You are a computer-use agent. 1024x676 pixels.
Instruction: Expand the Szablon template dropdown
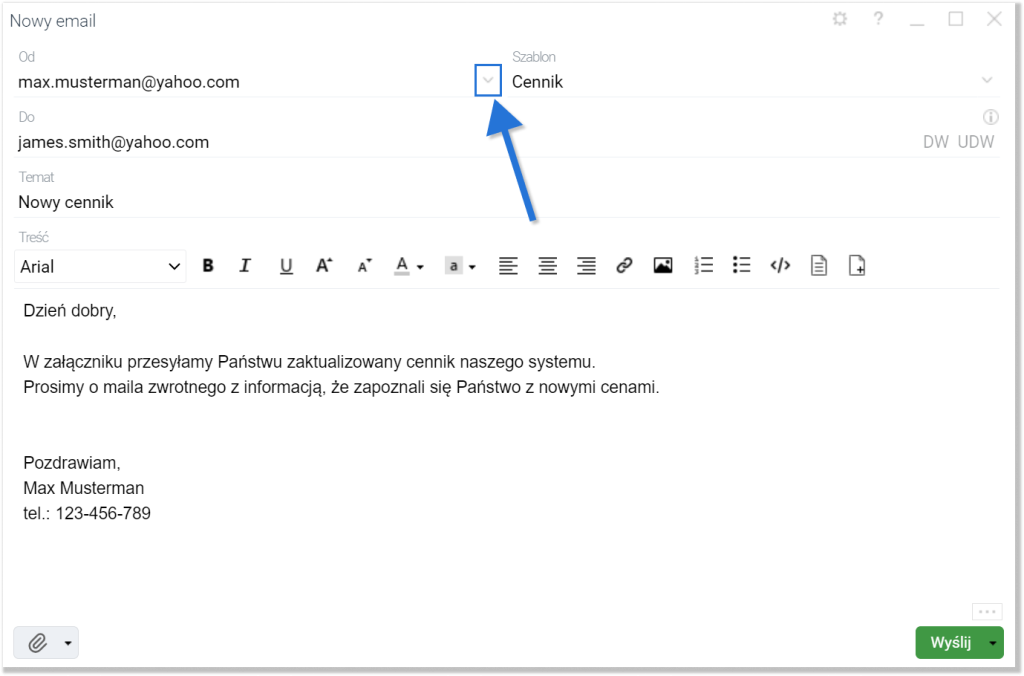pos(987,81)
